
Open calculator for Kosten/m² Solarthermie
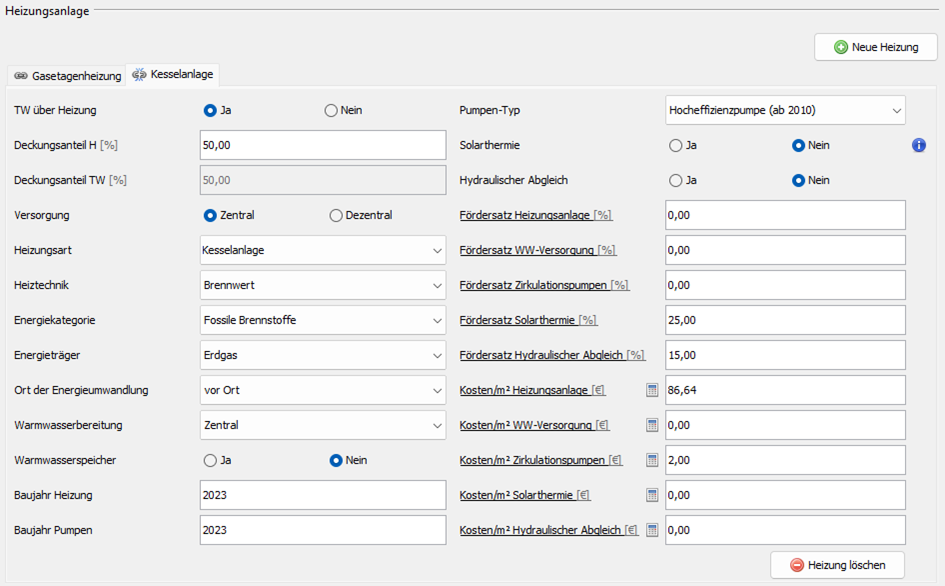pyautogui.click(x=652, y=495)
